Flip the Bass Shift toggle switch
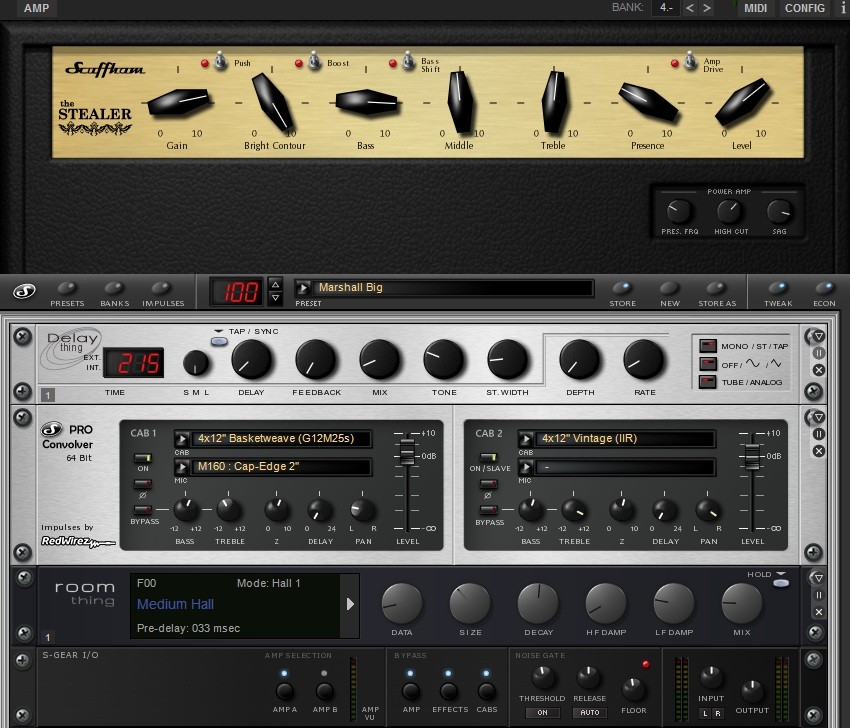Image resolution: width=850 pixels, height=728 pixels. [409, 61]
